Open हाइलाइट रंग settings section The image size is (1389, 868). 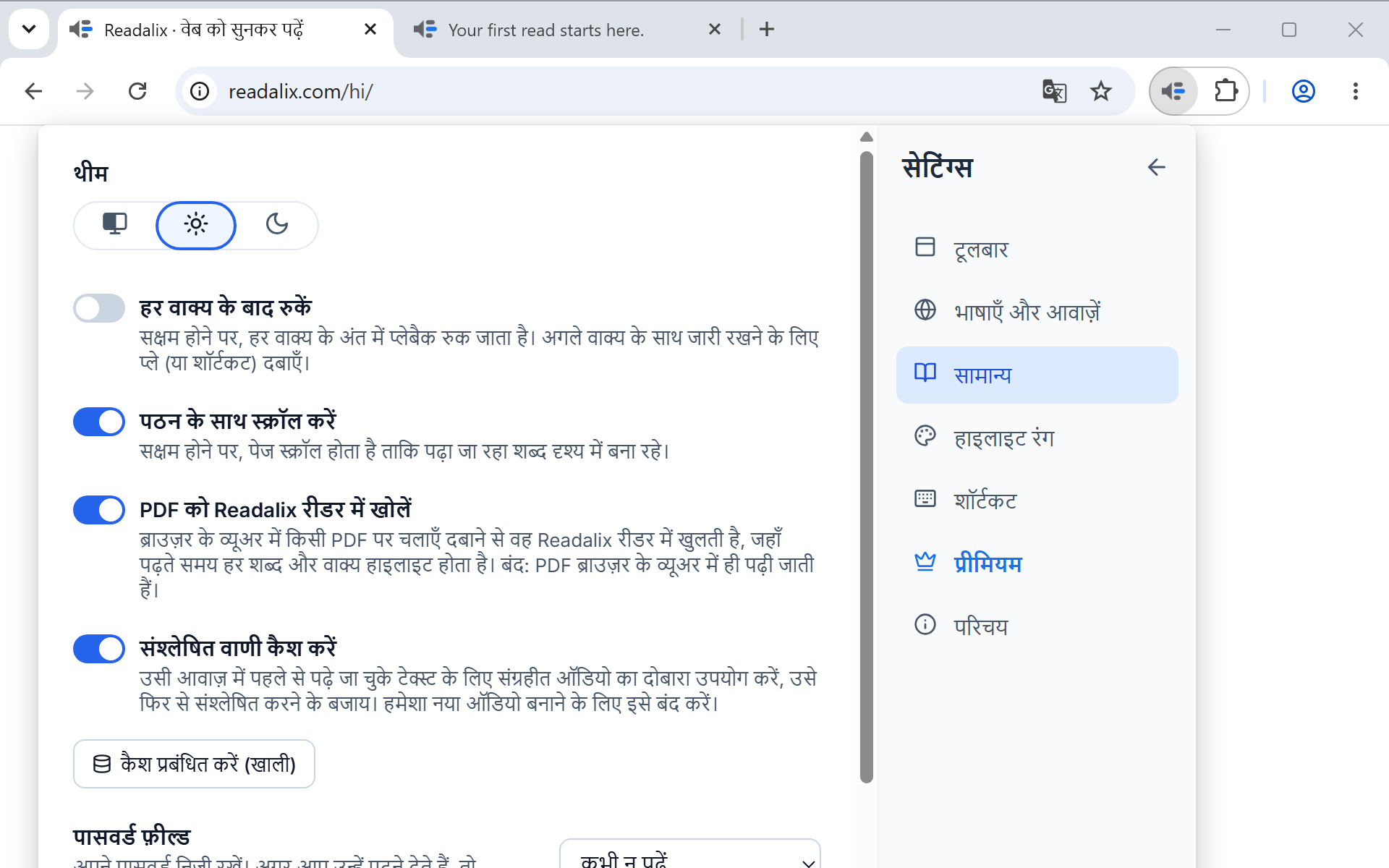(x=1037, y=438)
